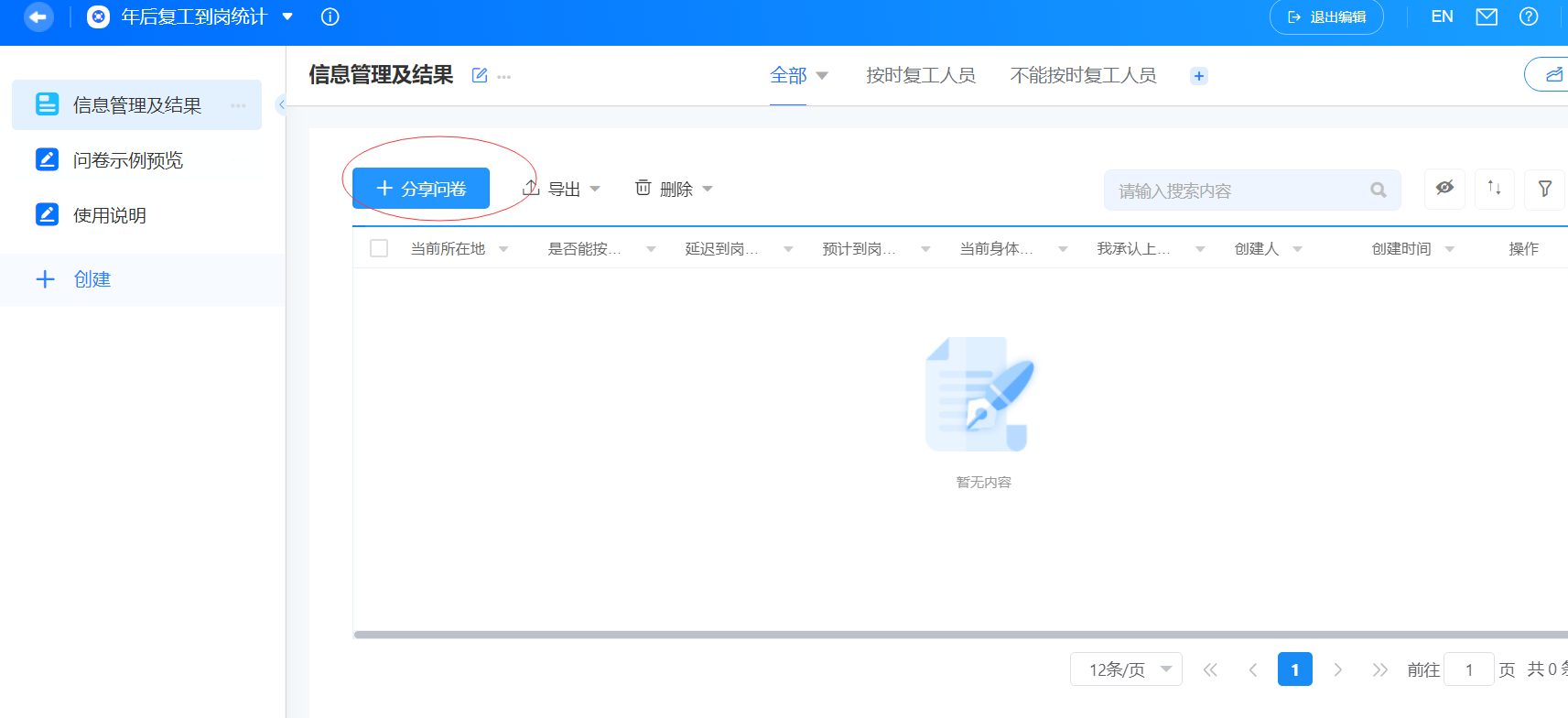Click the 导出 export button
Screen dimensions: 1568x718
[561, 189]
